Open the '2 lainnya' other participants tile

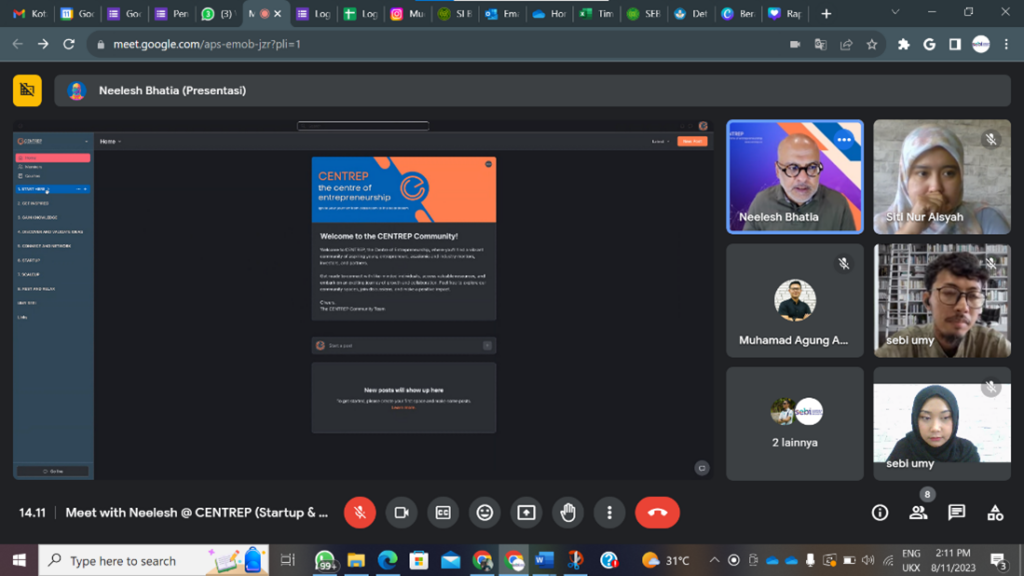[x=795, y=424]
